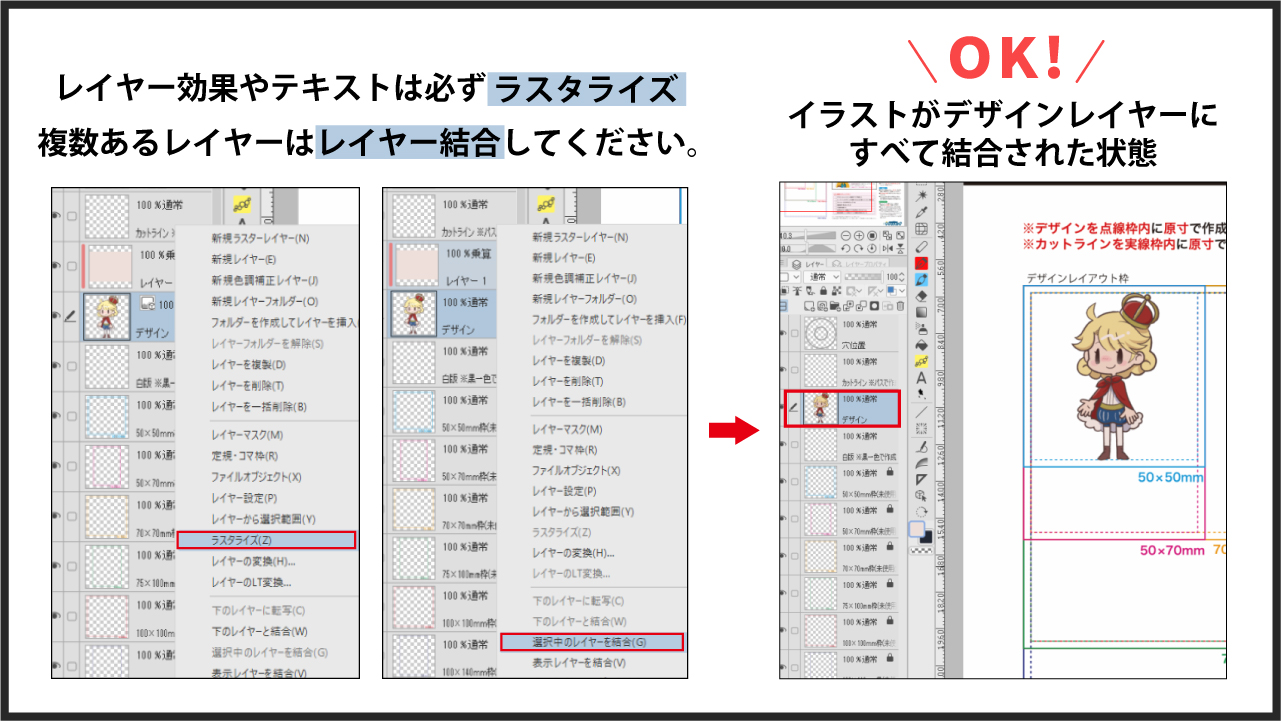
Task: Click the red-outlined 選択中のレイヤーを結合(G) menu item
Action: pos(590,641)
